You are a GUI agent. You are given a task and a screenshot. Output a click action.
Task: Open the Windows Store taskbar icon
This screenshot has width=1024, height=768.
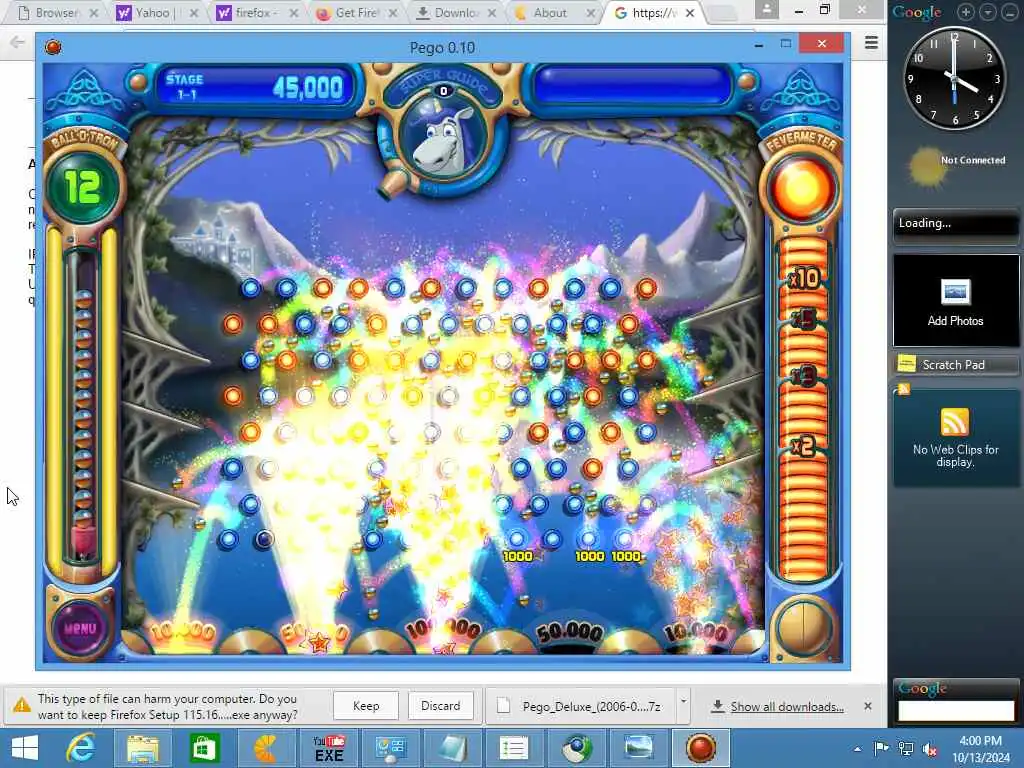click(204, 748)
